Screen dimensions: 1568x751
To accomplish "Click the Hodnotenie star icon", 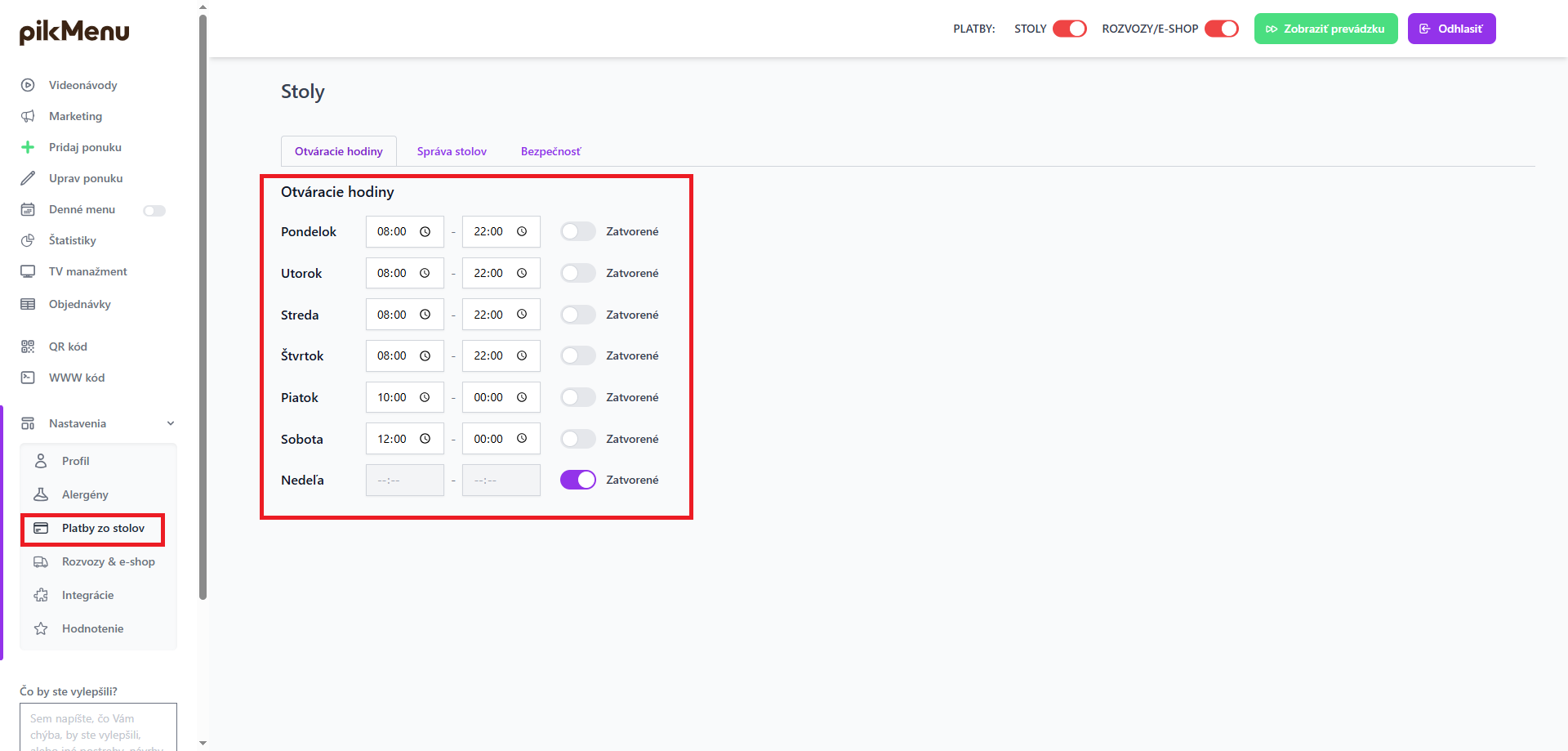I will [41, 628].
